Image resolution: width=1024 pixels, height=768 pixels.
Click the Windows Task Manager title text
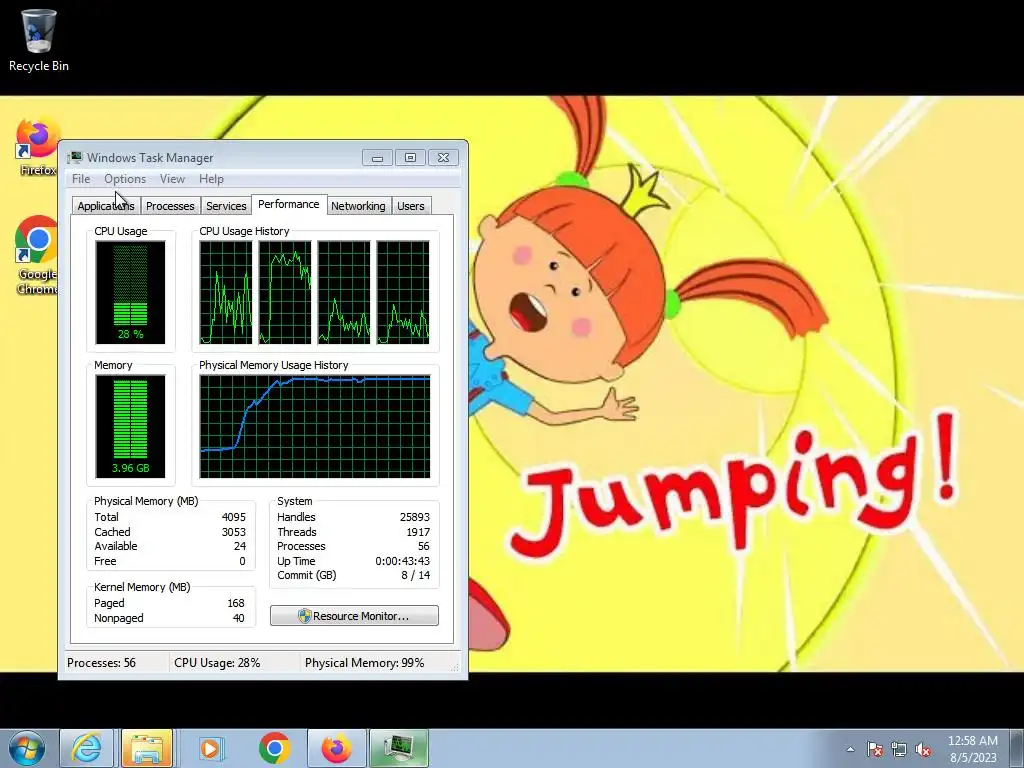(150, 157)
